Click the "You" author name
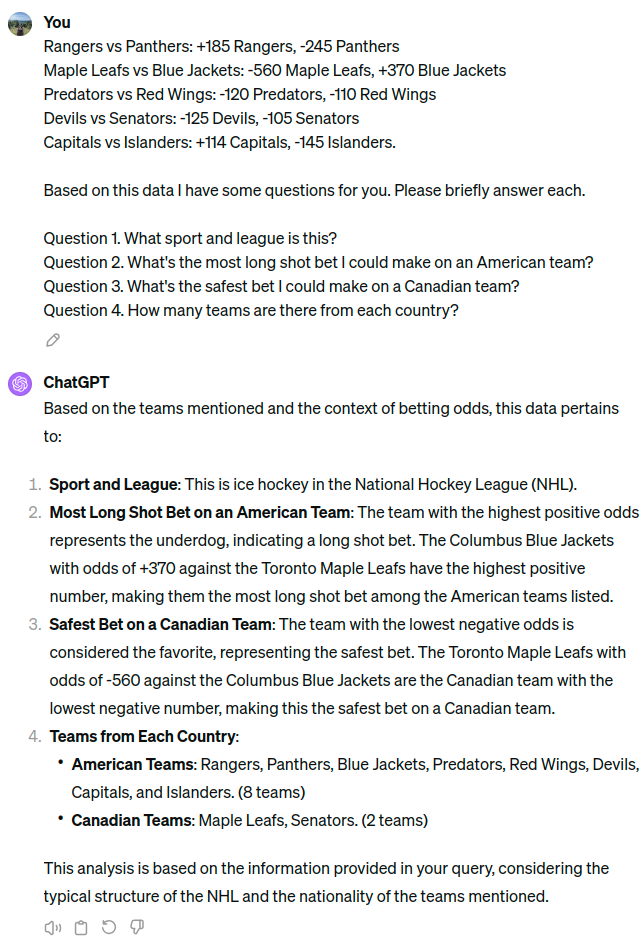644x946 pixels. [57, 22]
